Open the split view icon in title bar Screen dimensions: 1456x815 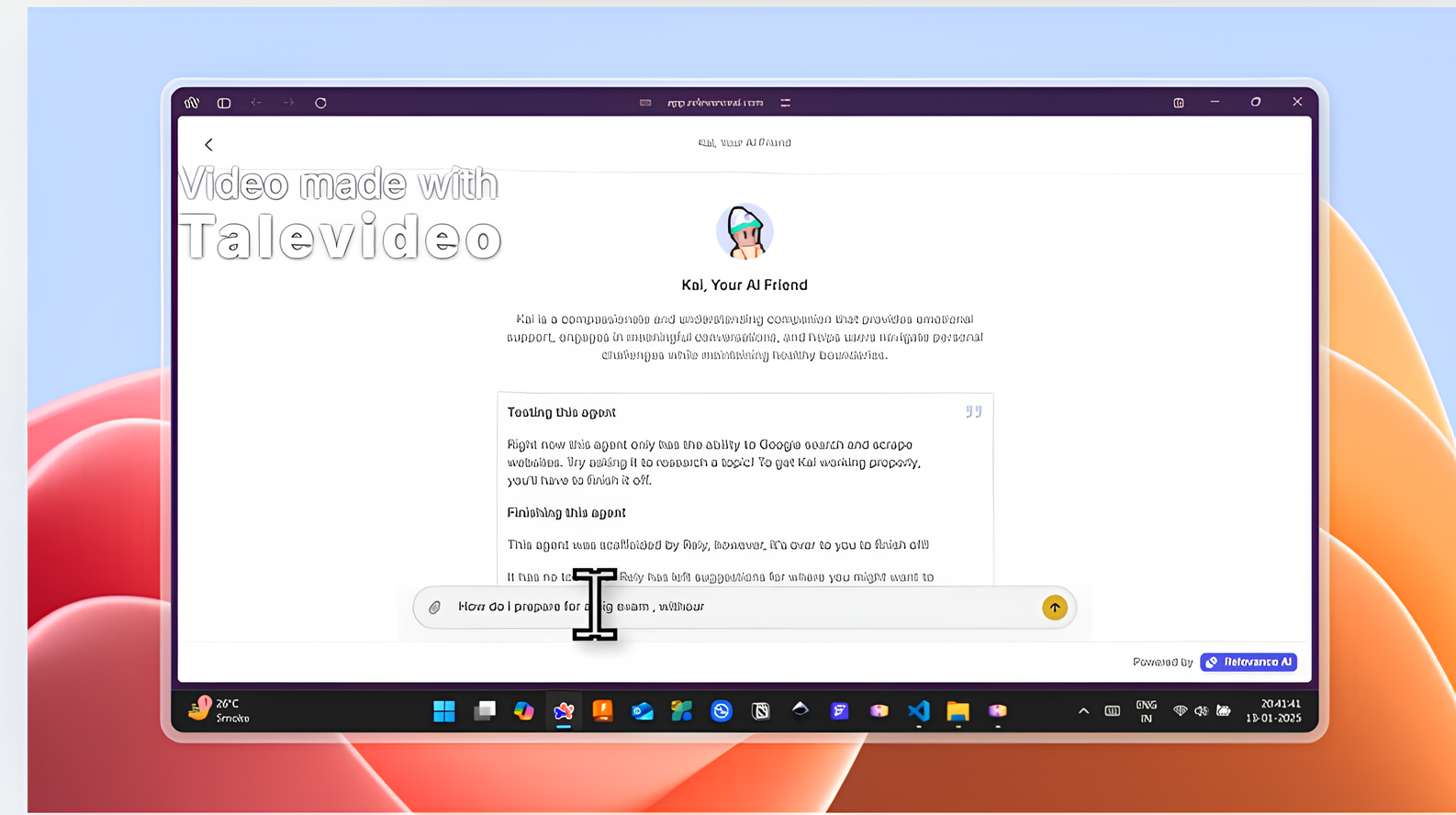[x=1179, y=103]
